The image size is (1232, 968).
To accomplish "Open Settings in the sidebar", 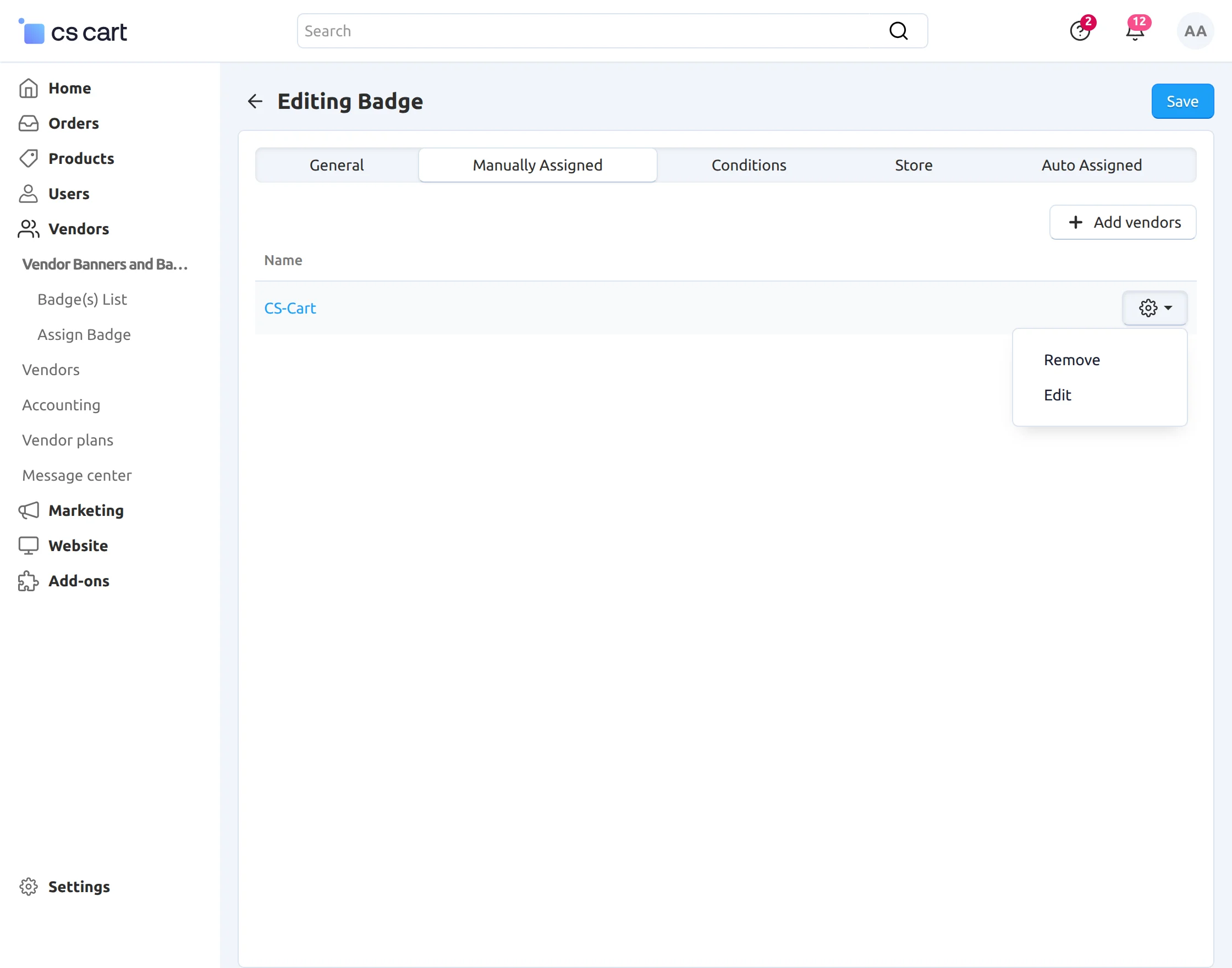I will [79, 887].
